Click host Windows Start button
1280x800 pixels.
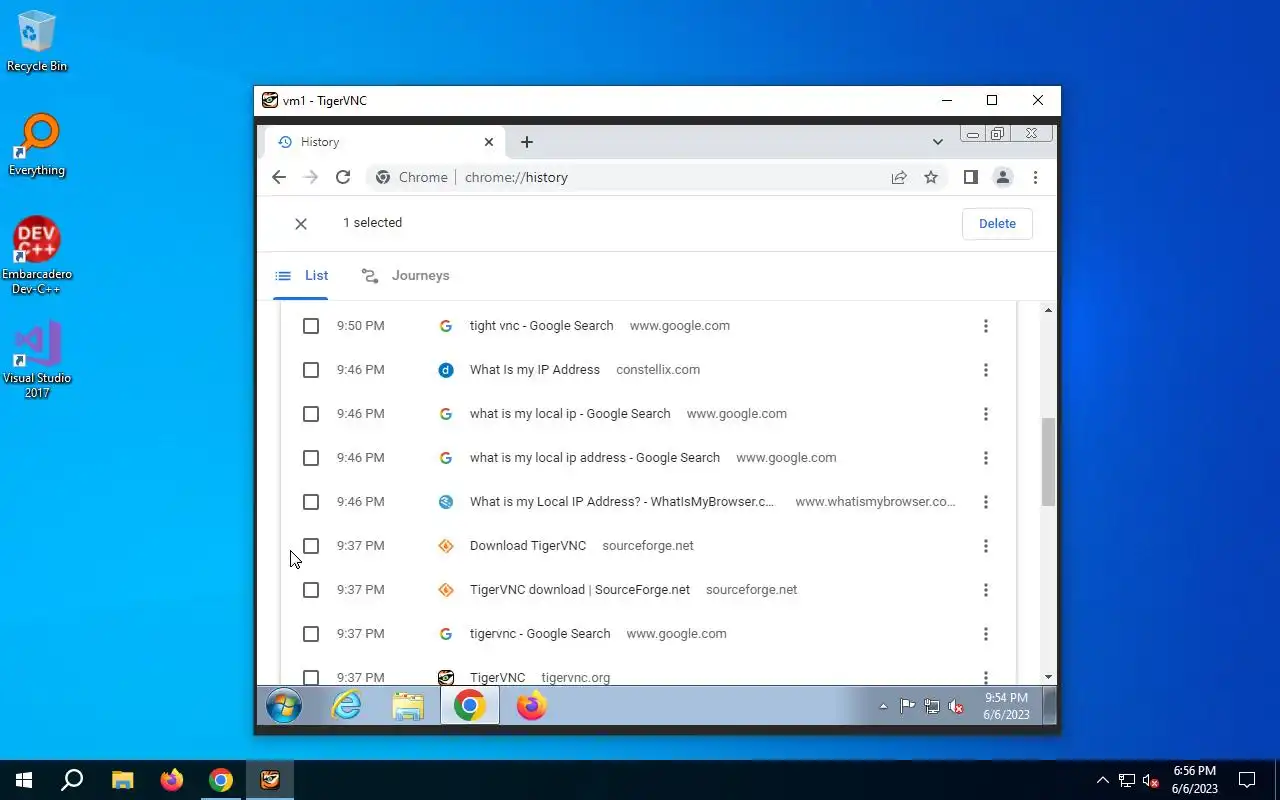(x=24, y=780)
